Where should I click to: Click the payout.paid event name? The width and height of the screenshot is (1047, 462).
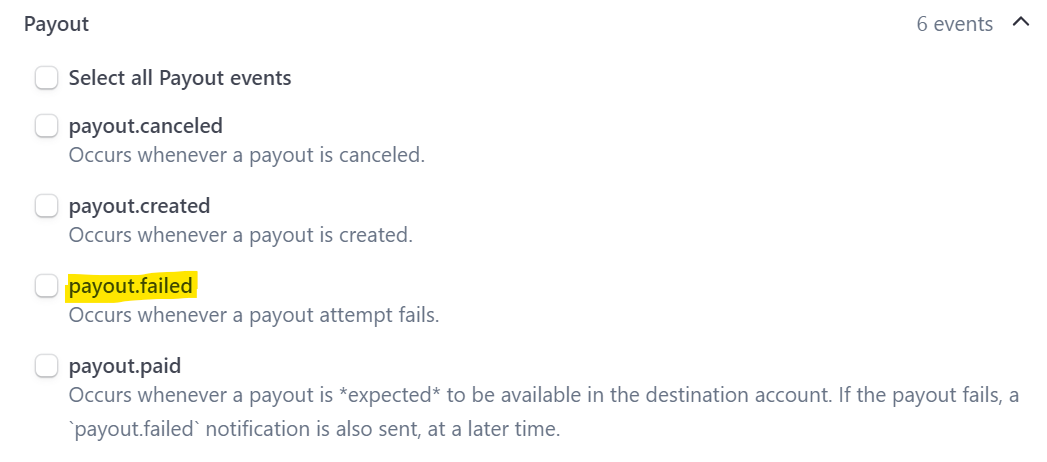(x=125, y=366)
